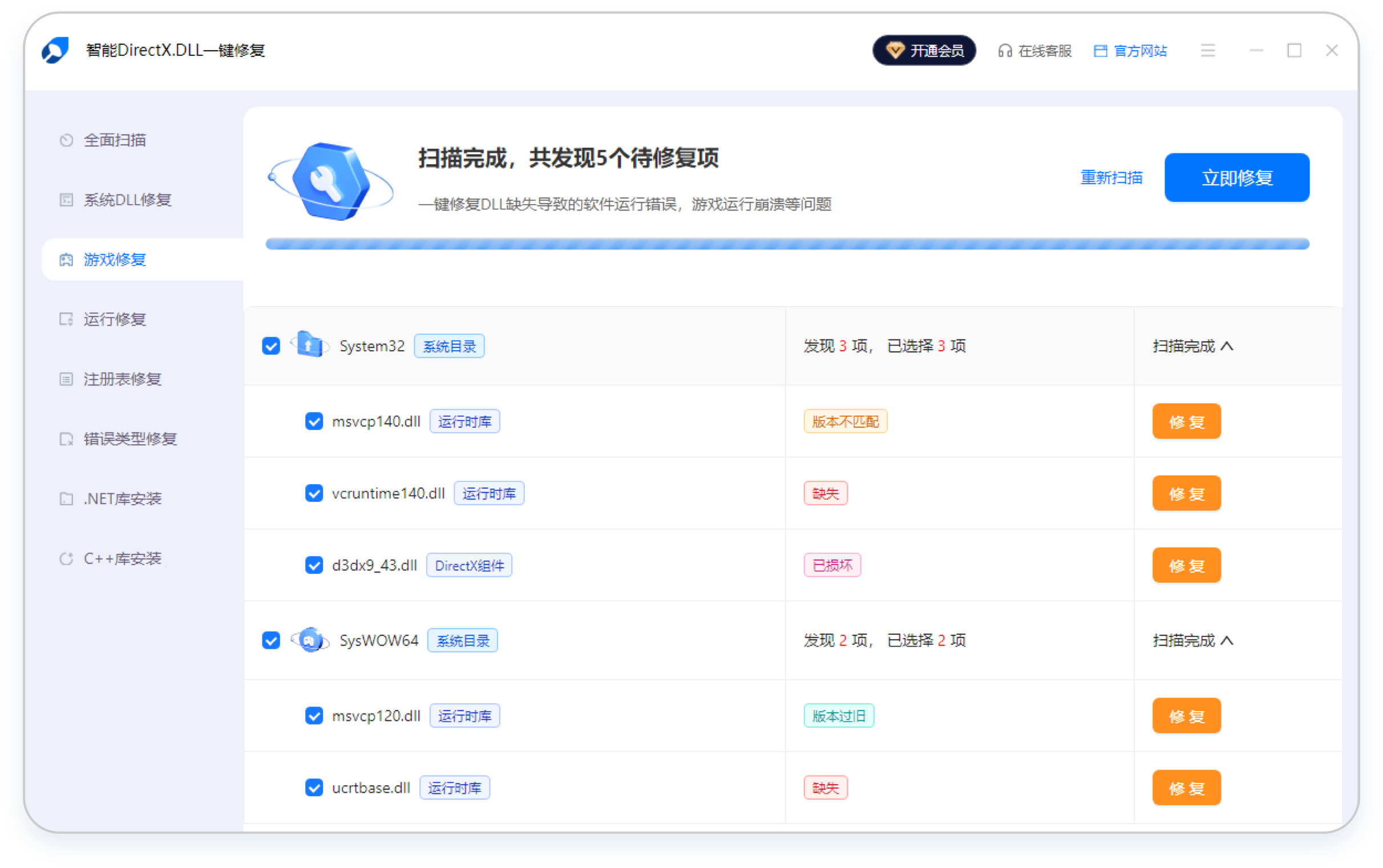Click the headset 在线客服 icon
This screenshot has height=868, width=1383.
click(x=1005, y=51)
